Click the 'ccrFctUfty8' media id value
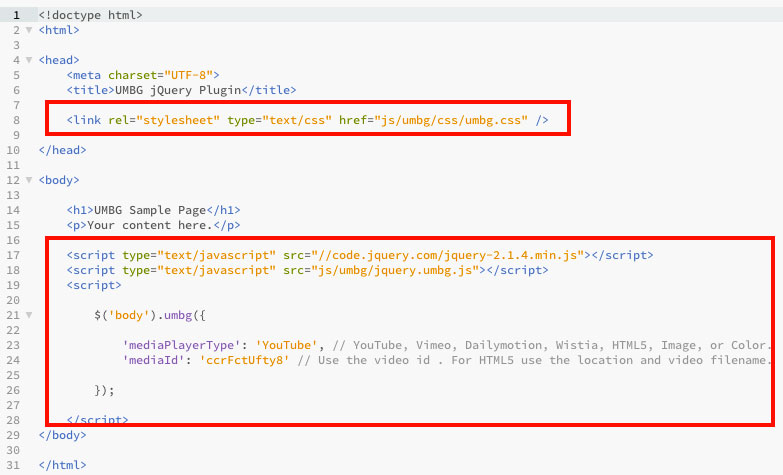The image size is (783, 475). (x=245, y=360)
